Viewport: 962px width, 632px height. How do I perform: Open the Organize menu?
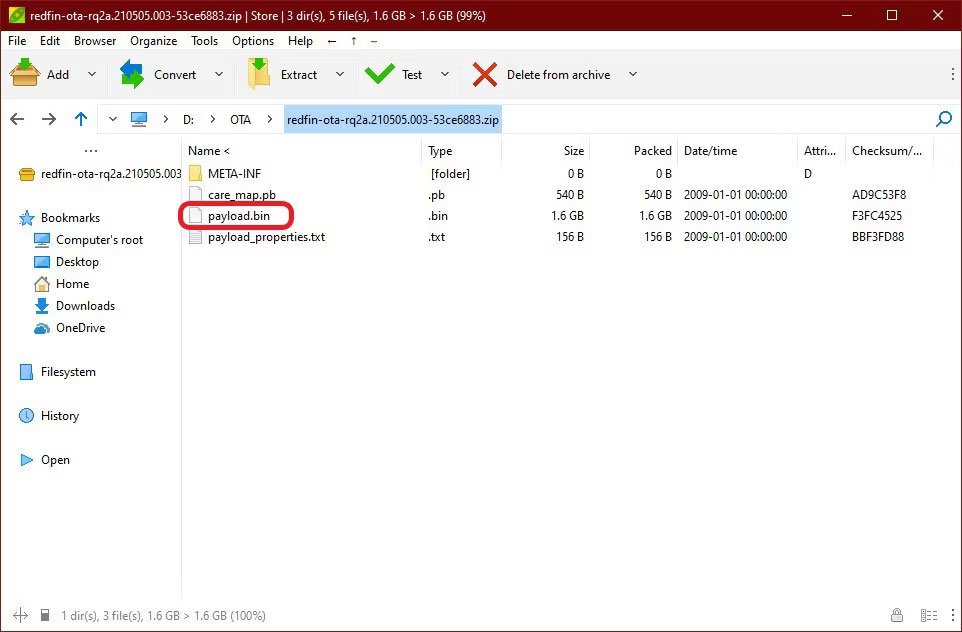pyautogui.click(x=153, y=40)
